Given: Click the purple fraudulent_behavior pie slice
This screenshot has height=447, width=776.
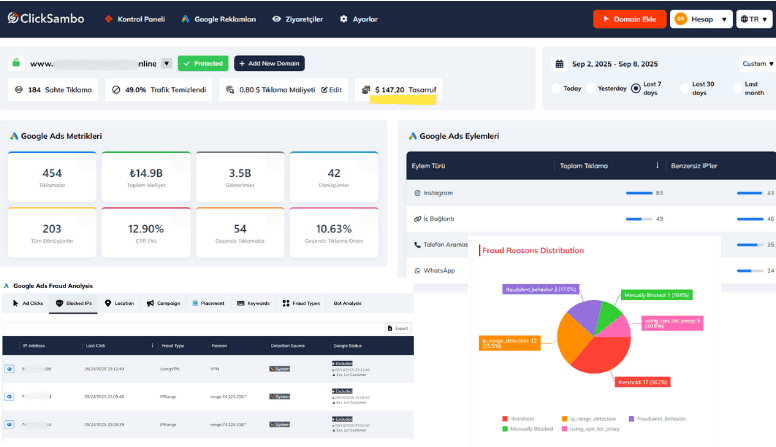Looking at the screenshot, I should tap(585, 315).
